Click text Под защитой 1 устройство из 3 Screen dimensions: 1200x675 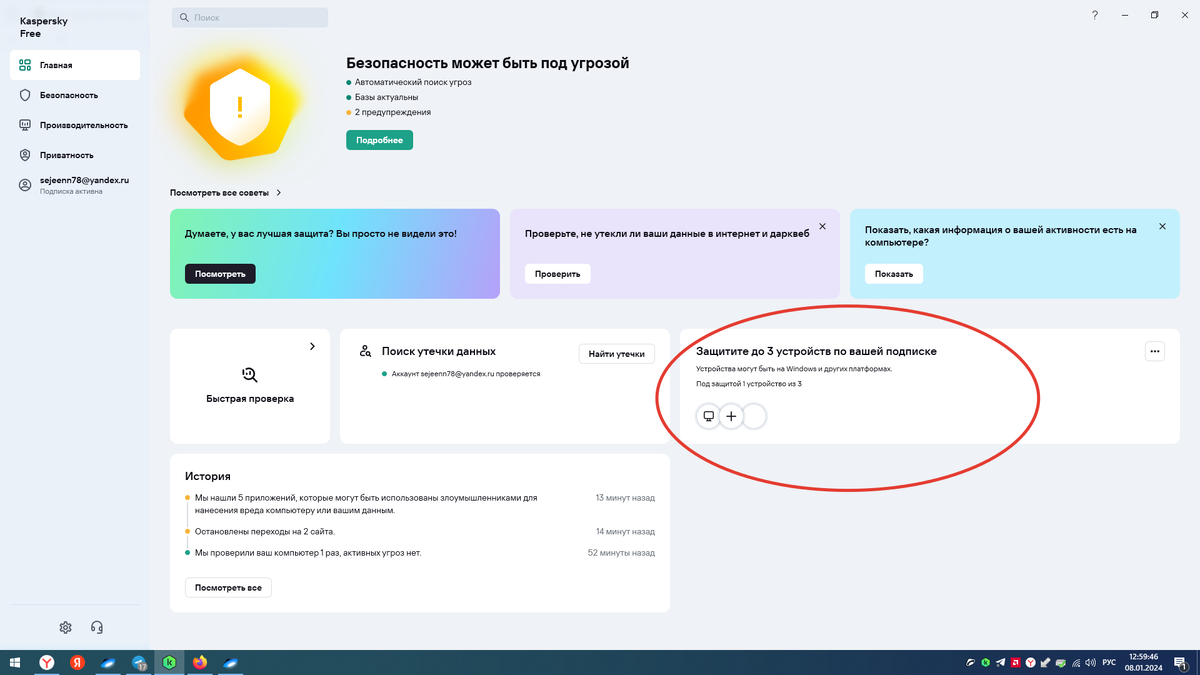749,384
